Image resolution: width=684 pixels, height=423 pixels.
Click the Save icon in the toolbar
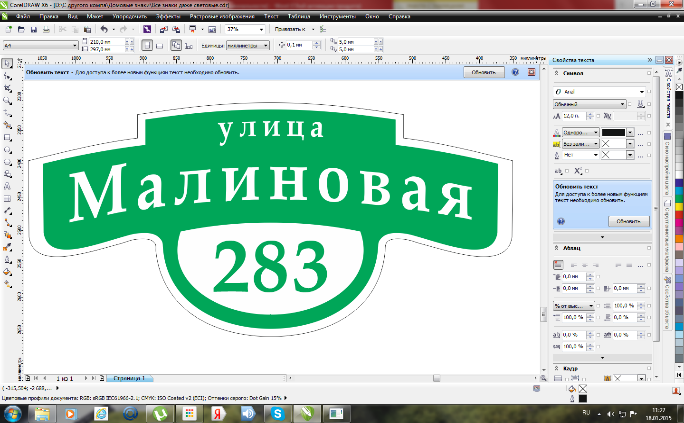34,30
